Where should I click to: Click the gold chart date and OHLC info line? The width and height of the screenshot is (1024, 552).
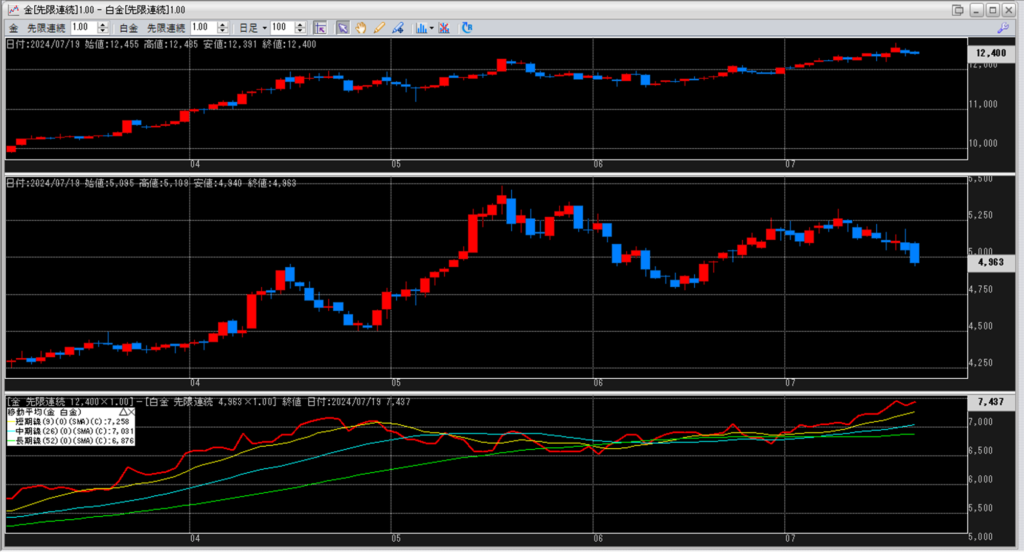tap(161, 44)
